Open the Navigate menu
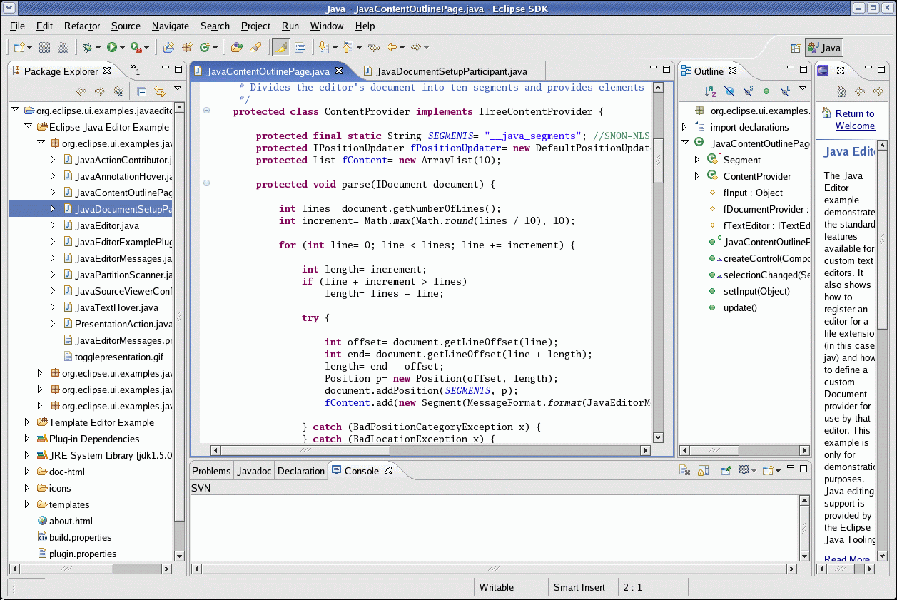 [170, 26]
